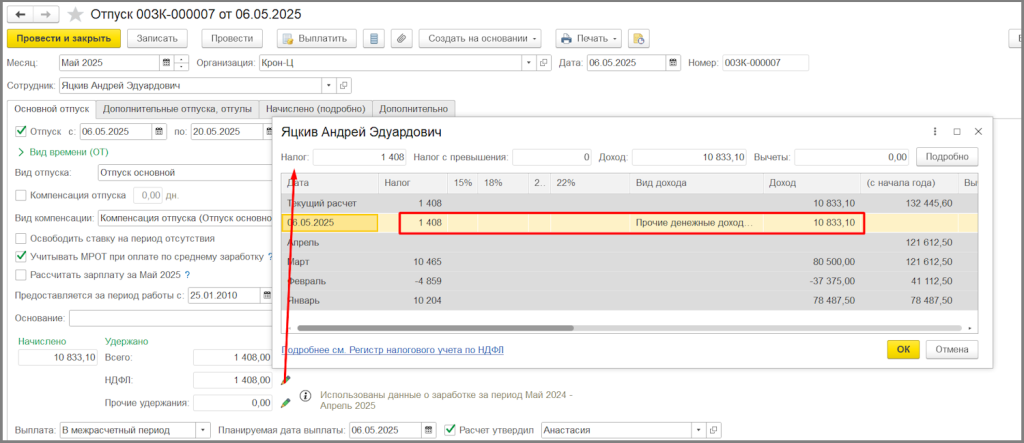
Task: Enable Рассчитать зарплату за Май 2025
Action: tap(21, 275)
